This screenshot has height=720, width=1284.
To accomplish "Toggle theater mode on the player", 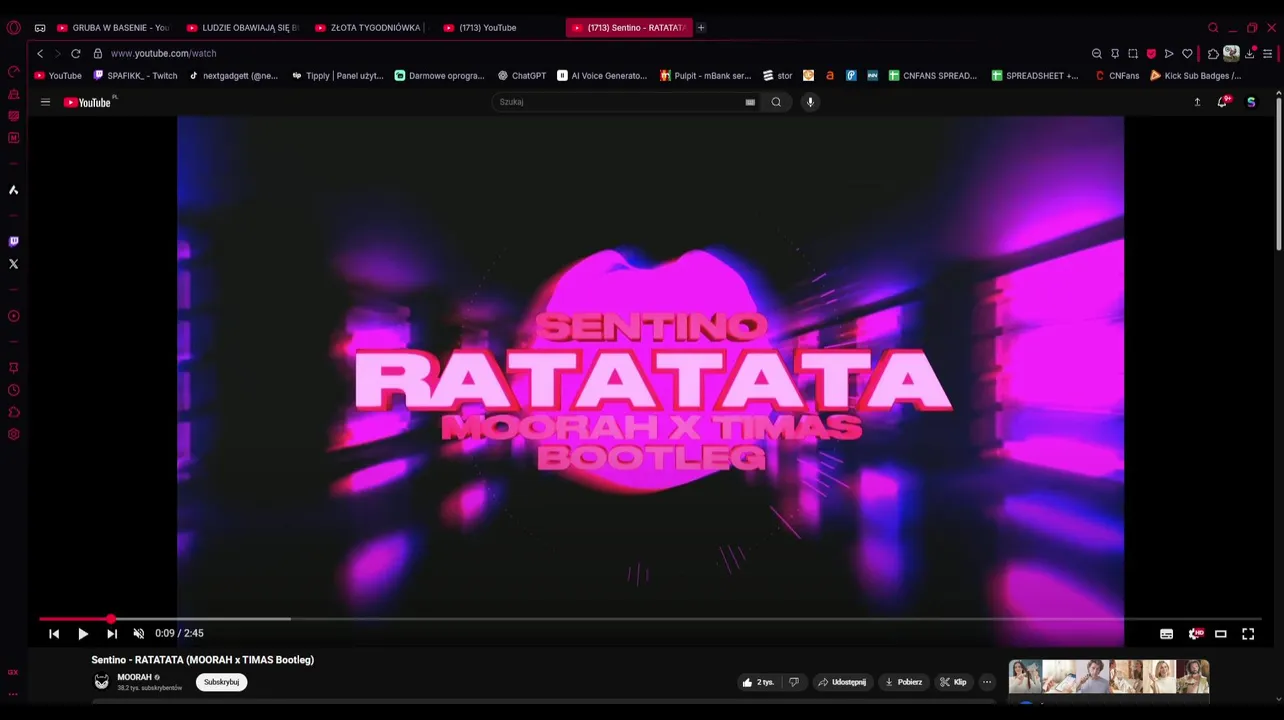I will pyautogui.click(x=1221, y=633).
